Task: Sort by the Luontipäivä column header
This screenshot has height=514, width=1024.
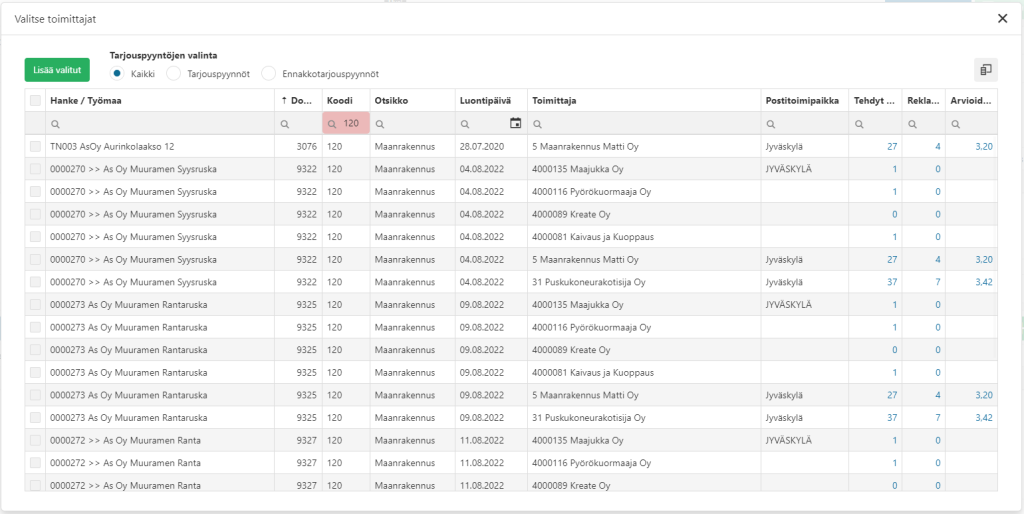Action: [485, 101]
